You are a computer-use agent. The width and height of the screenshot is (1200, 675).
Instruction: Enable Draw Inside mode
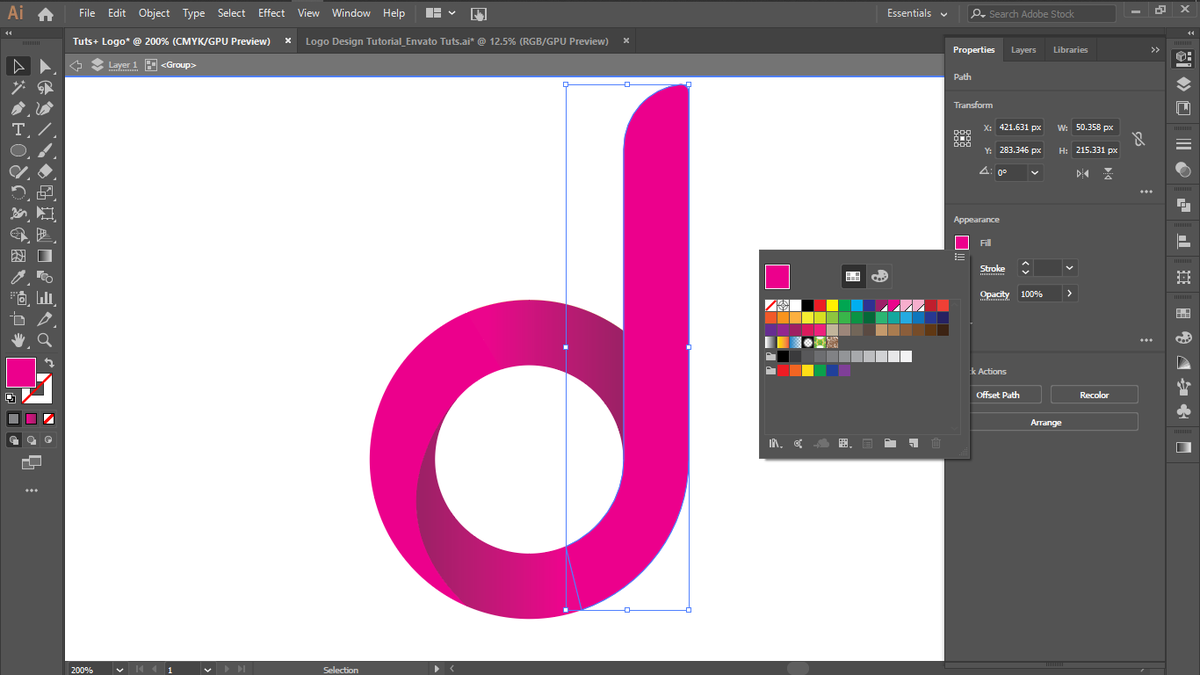coord(48,440)
